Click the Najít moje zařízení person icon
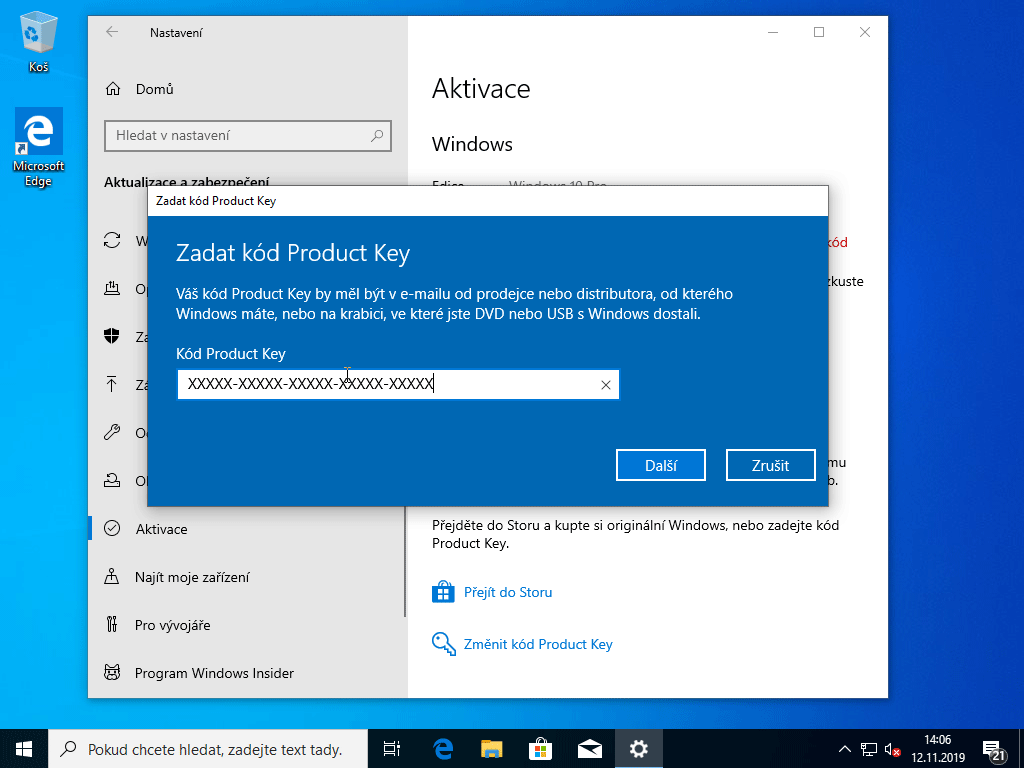 point(112,577)
